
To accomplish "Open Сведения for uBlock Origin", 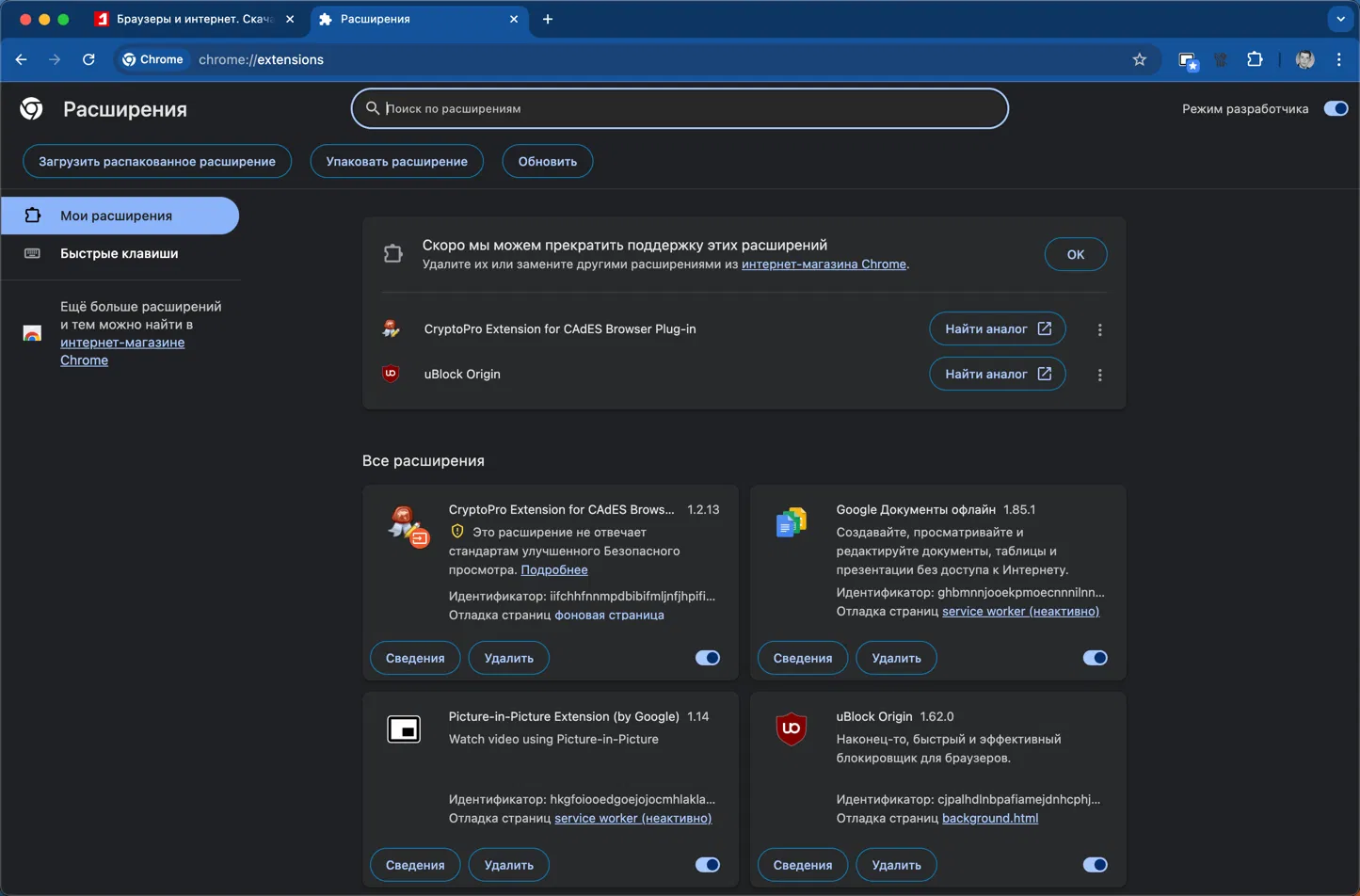I will point(803,865).
